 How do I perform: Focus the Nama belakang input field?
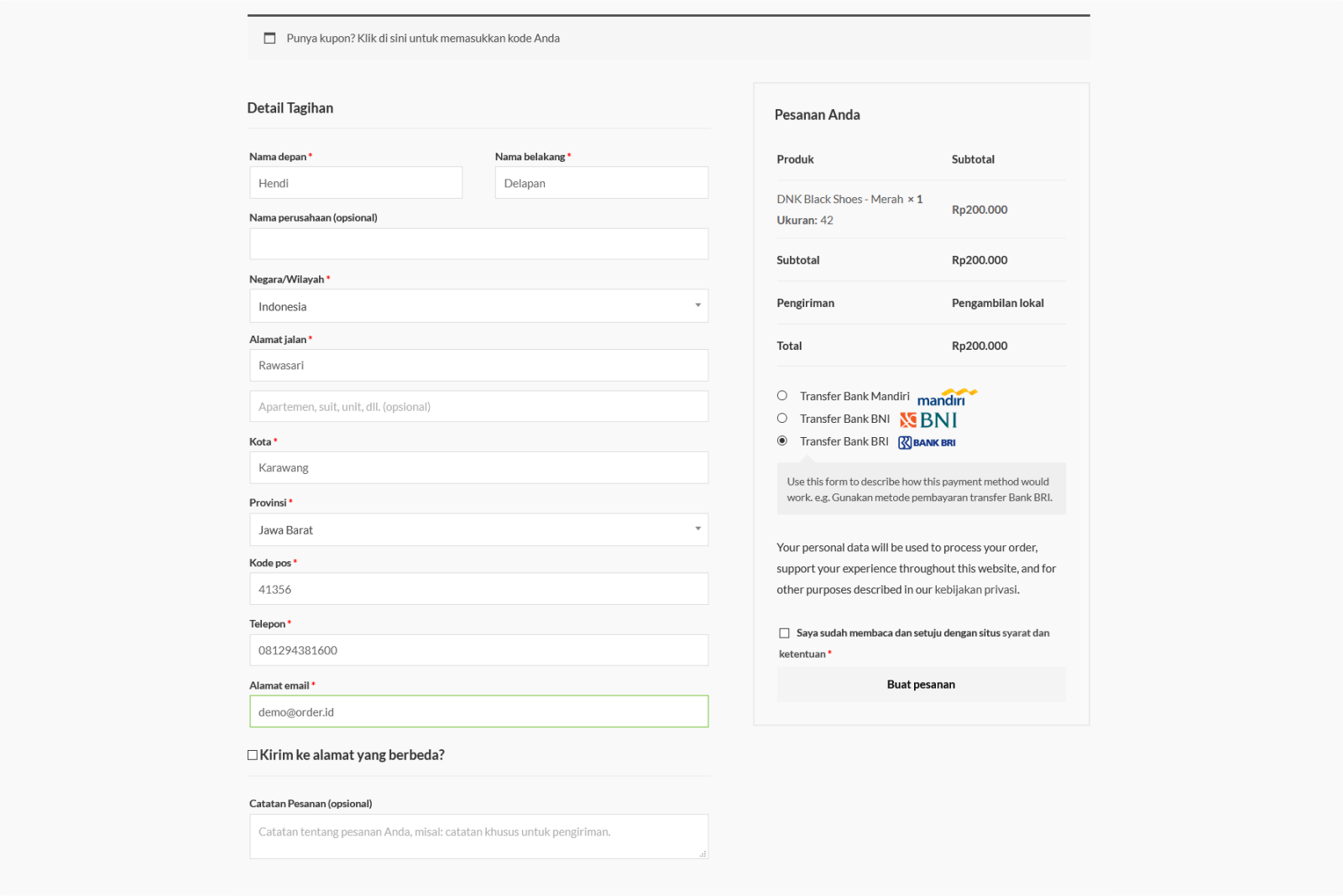tap(601, 183)
